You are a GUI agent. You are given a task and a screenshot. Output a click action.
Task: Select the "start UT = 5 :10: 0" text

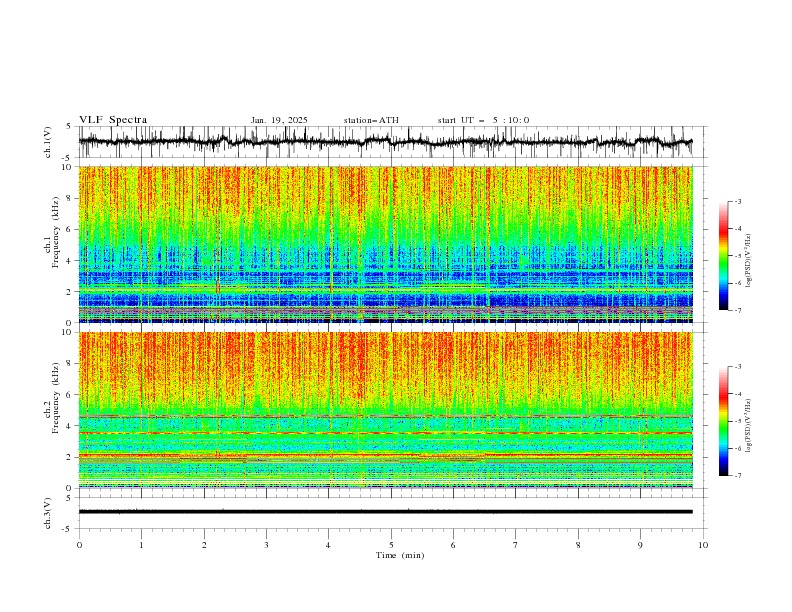pyautogui.click(x=483, y=120)
